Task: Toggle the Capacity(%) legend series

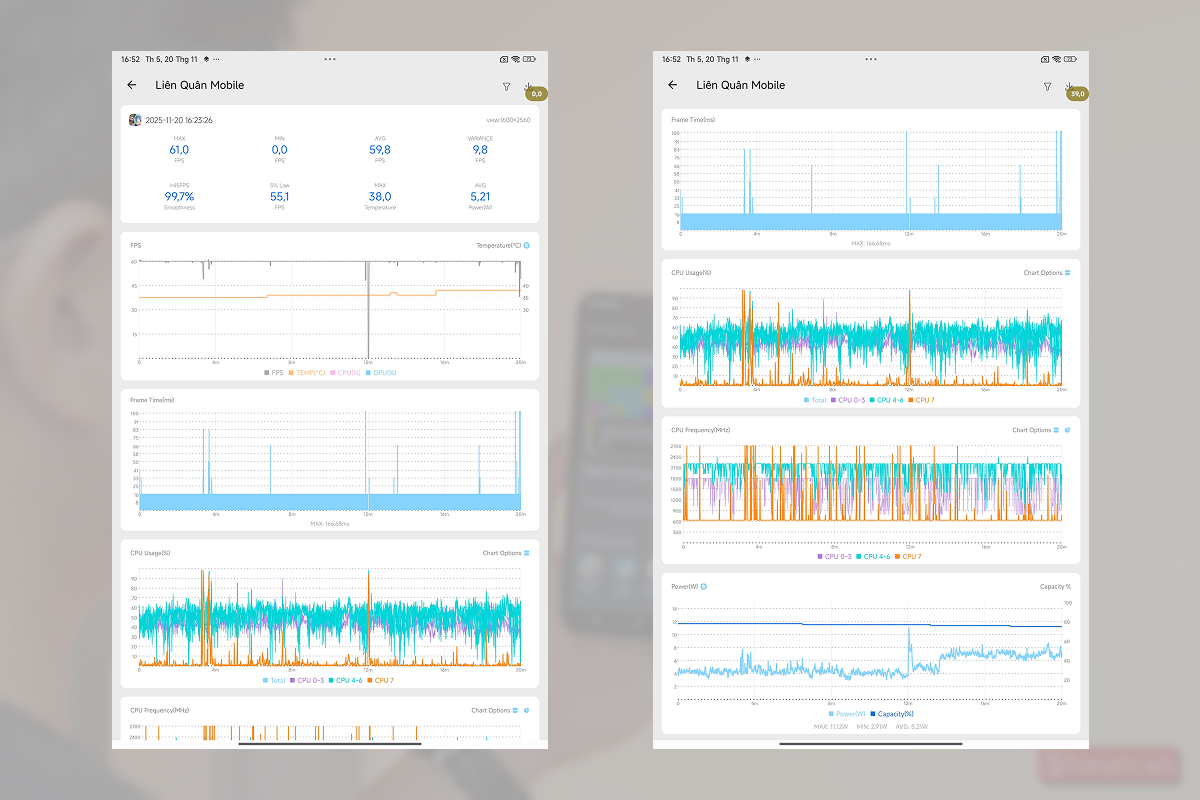Action: 893,713
